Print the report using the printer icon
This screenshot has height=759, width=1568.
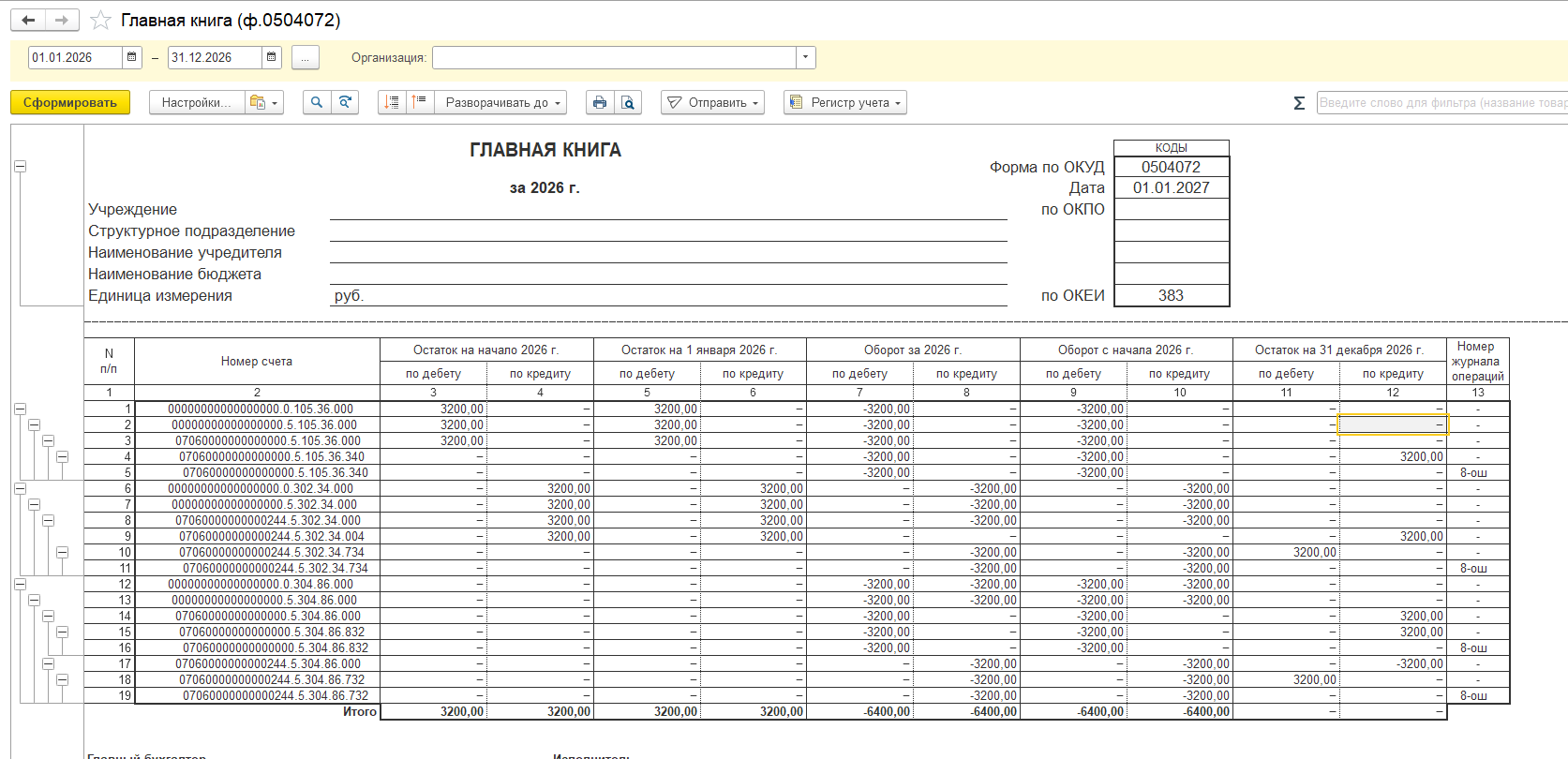(600, 102)
